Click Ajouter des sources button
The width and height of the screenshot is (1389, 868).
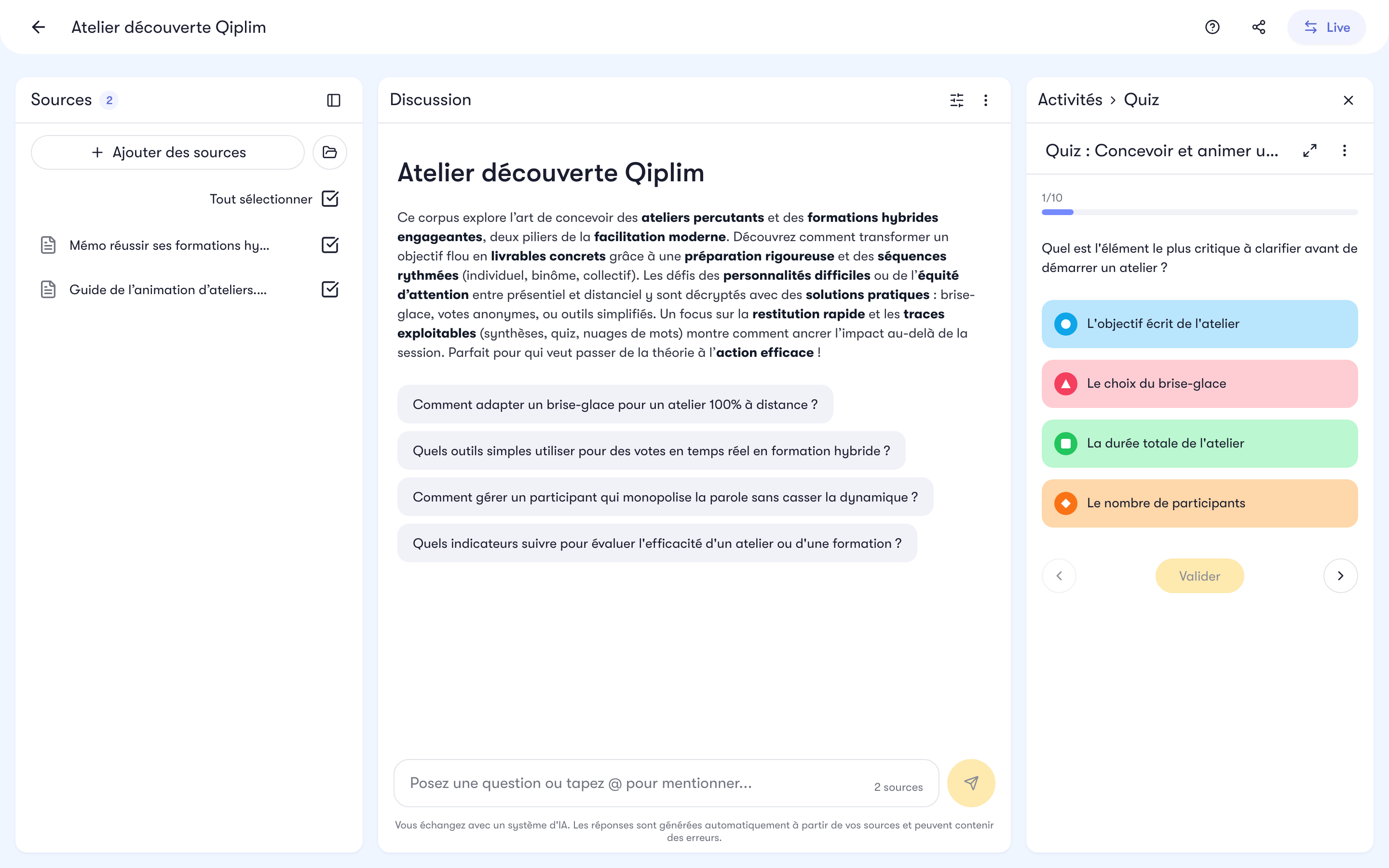(168, 152)
